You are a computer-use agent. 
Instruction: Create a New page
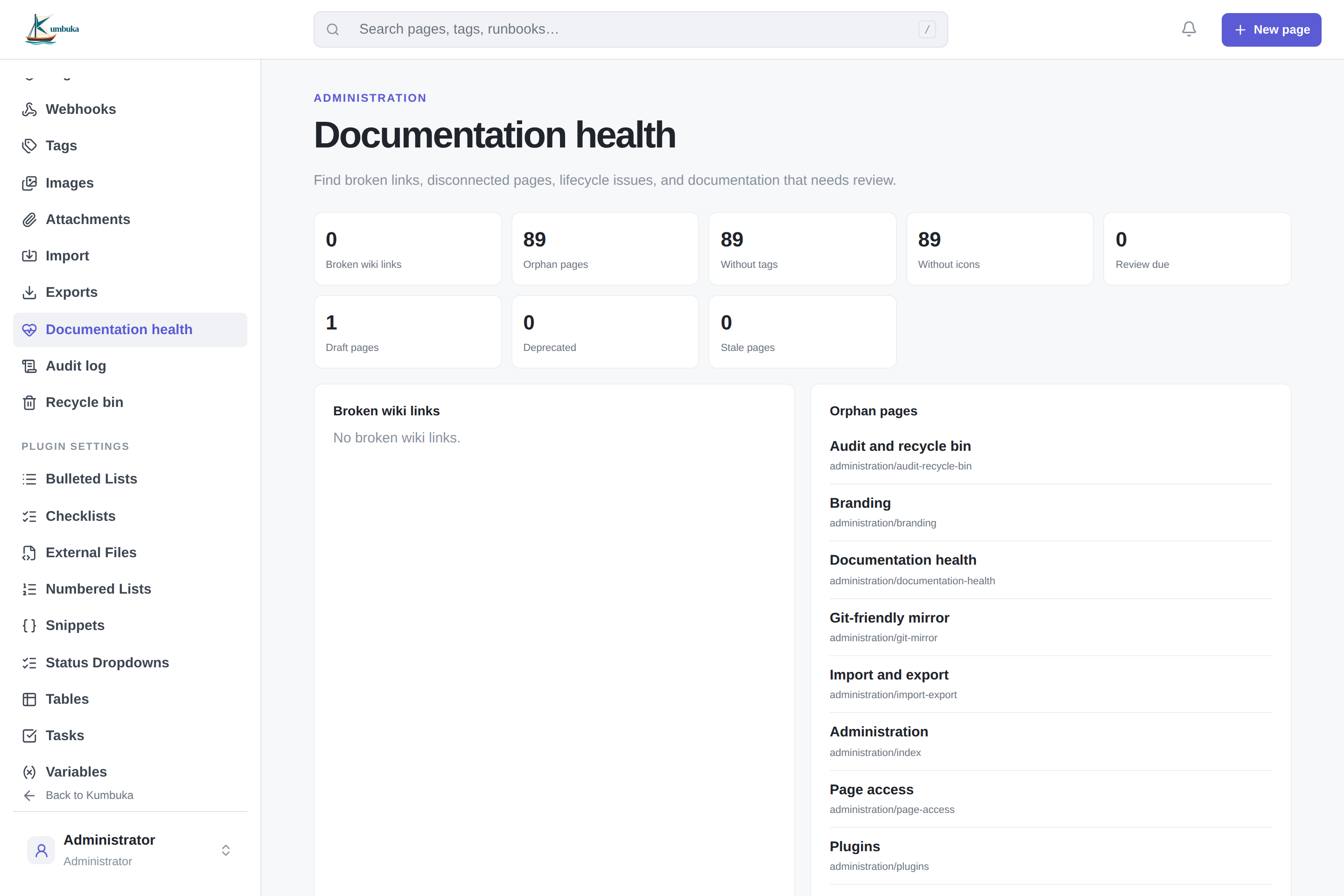pos(1271,30)
